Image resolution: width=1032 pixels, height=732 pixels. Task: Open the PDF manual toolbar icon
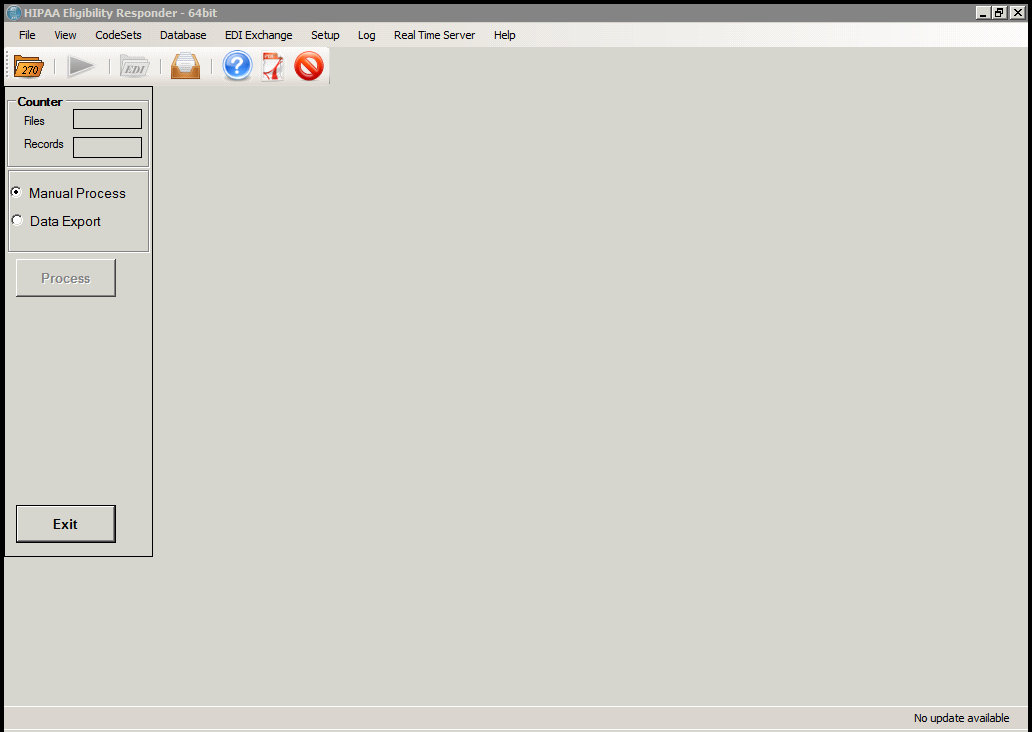point(273,66)
